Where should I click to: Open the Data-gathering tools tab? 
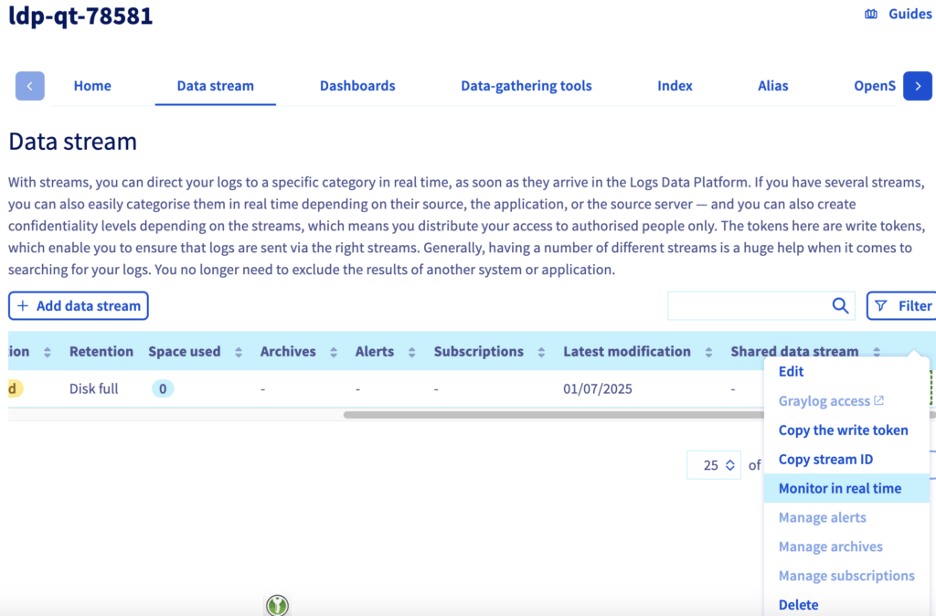coord(526,86)
